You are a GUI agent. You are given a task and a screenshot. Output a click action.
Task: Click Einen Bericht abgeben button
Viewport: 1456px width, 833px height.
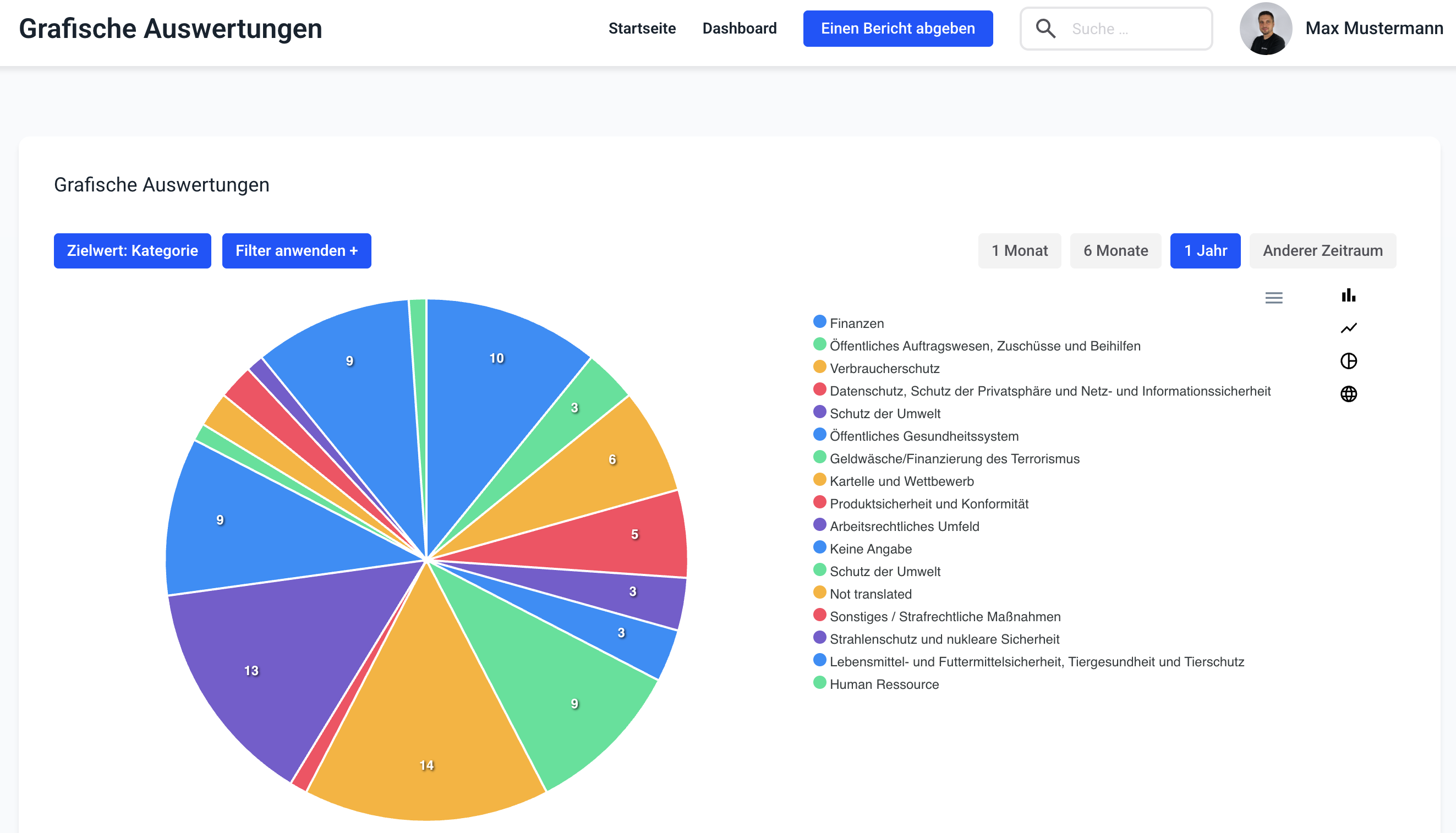897,29
